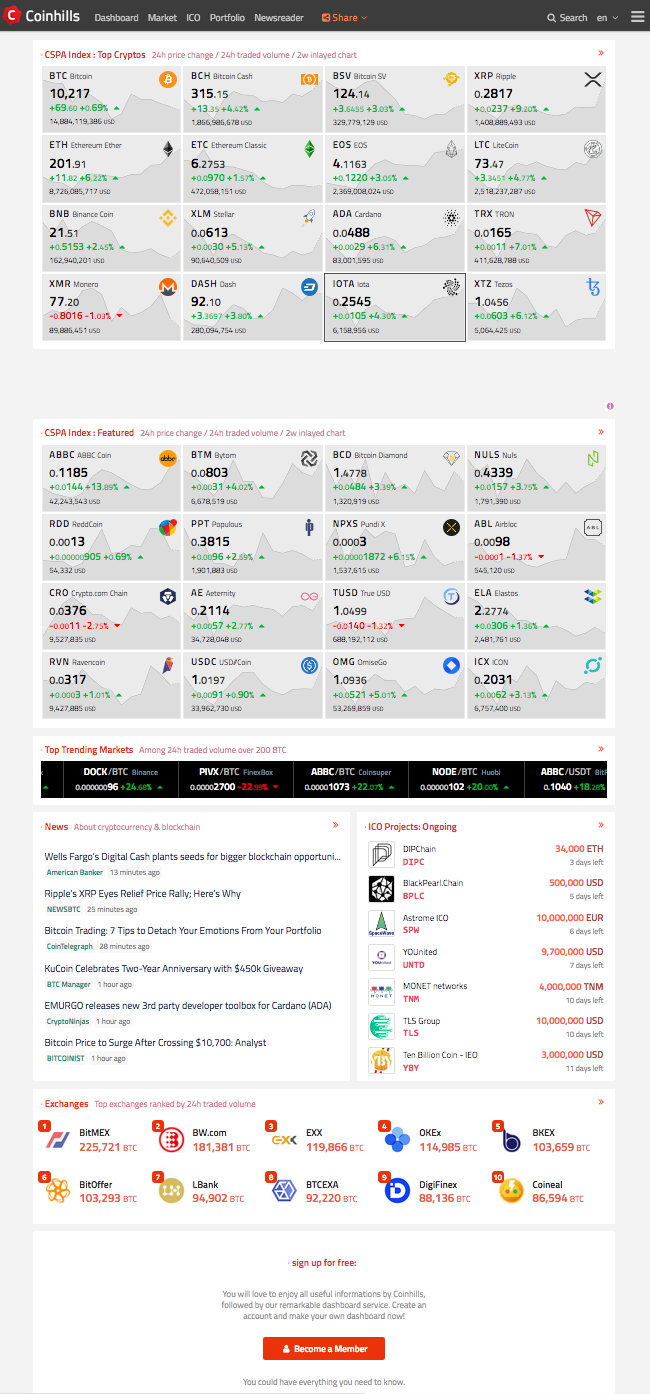Image resolution: width=650 pixels, height=1394 pixels.
Task: Click the Bytom logo icon
Action: 310,459
